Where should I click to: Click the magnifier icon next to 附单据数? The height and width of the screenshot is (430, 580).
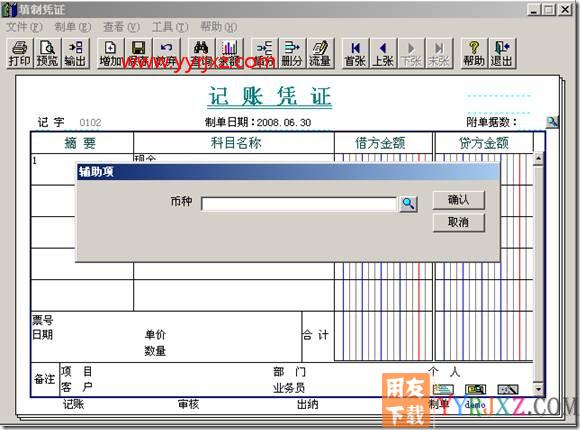click(552, 122)
